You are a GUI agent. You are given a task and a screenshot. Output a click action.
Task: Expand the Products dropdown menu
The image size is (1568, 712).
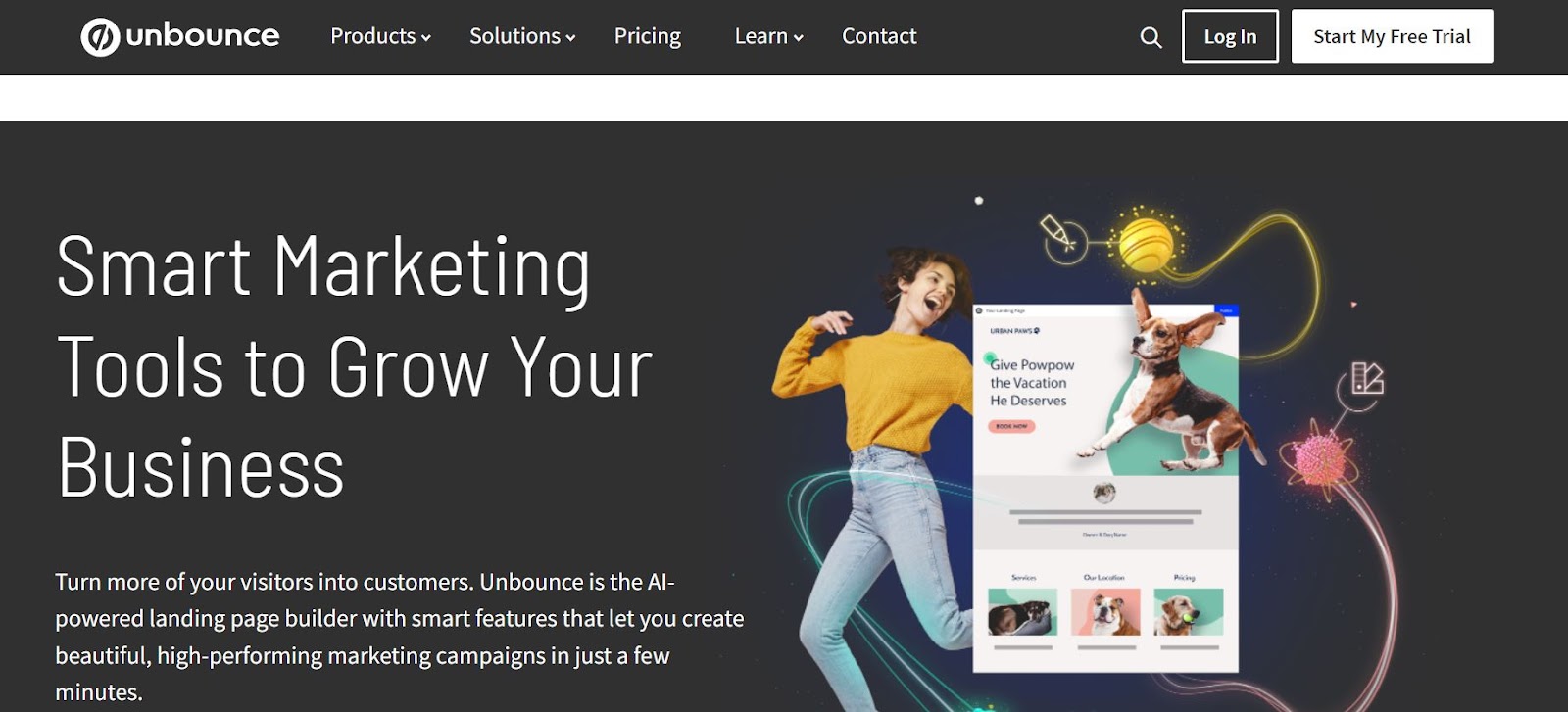pyautogui.click(x=380, y=36)
